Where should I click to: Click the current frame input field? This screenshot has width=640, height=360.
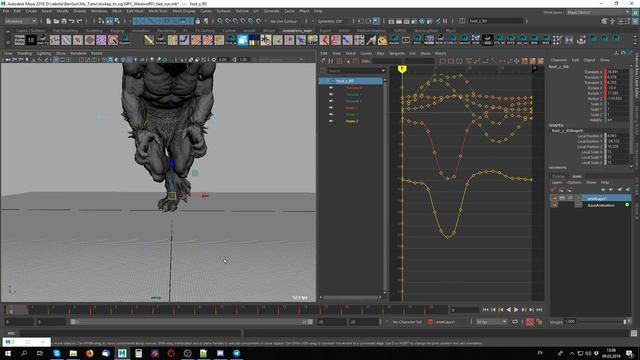464,310
